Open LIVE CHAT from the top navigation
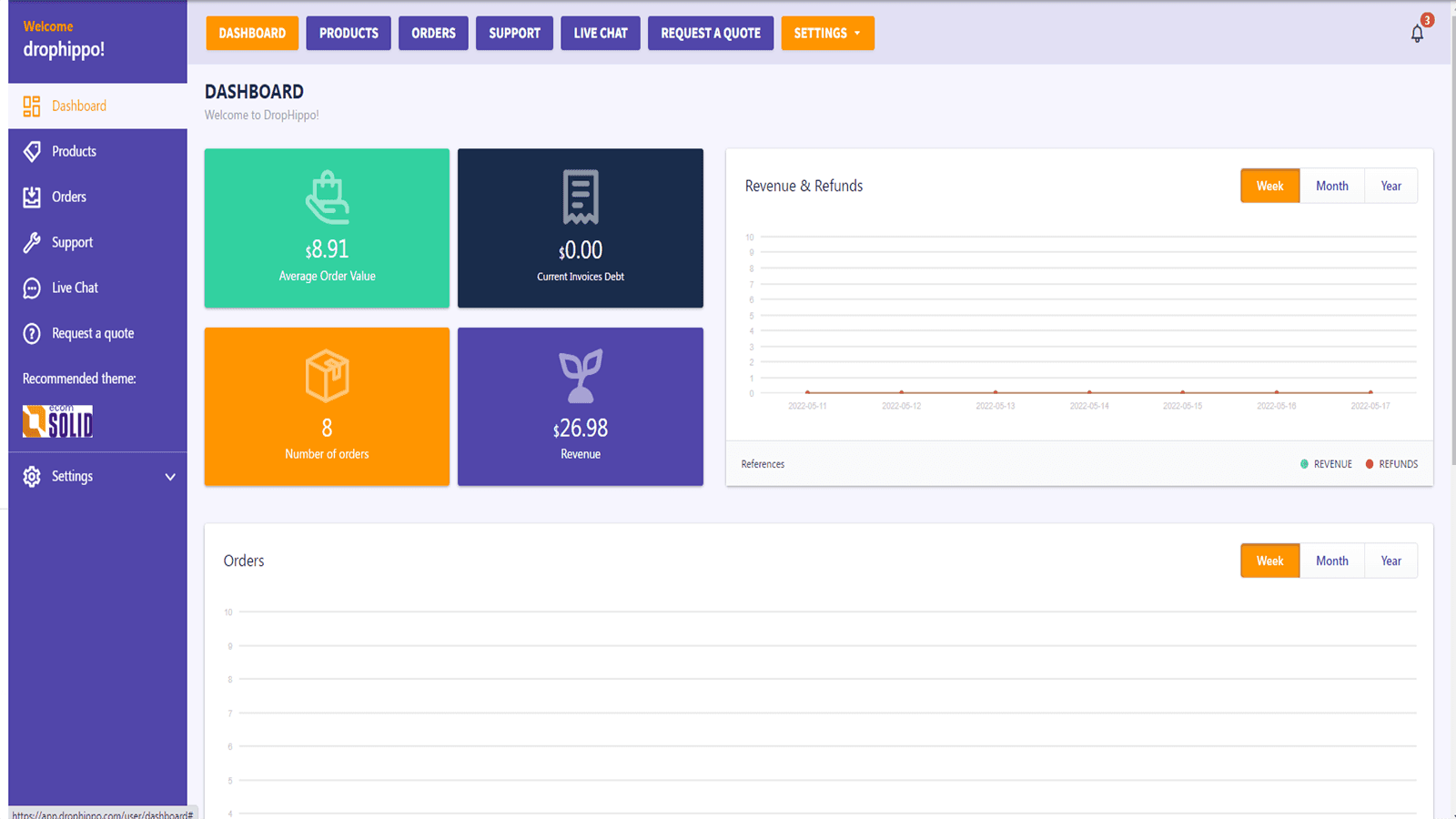This screenshot has width=1456, height=819. click(x=600, y=33)
